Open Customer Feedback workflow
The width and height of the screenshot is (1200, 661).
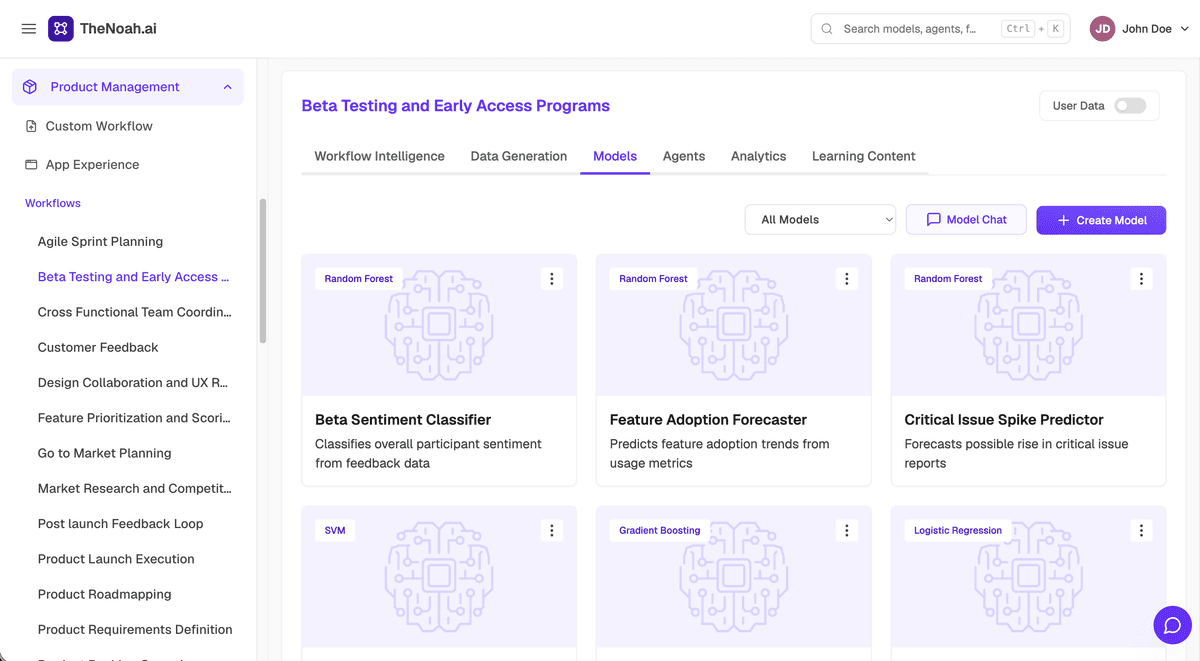click(98, 347)
